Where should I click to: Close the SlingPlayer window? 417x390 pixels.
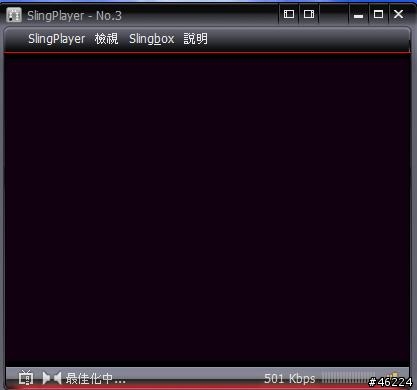click(398, 14)
